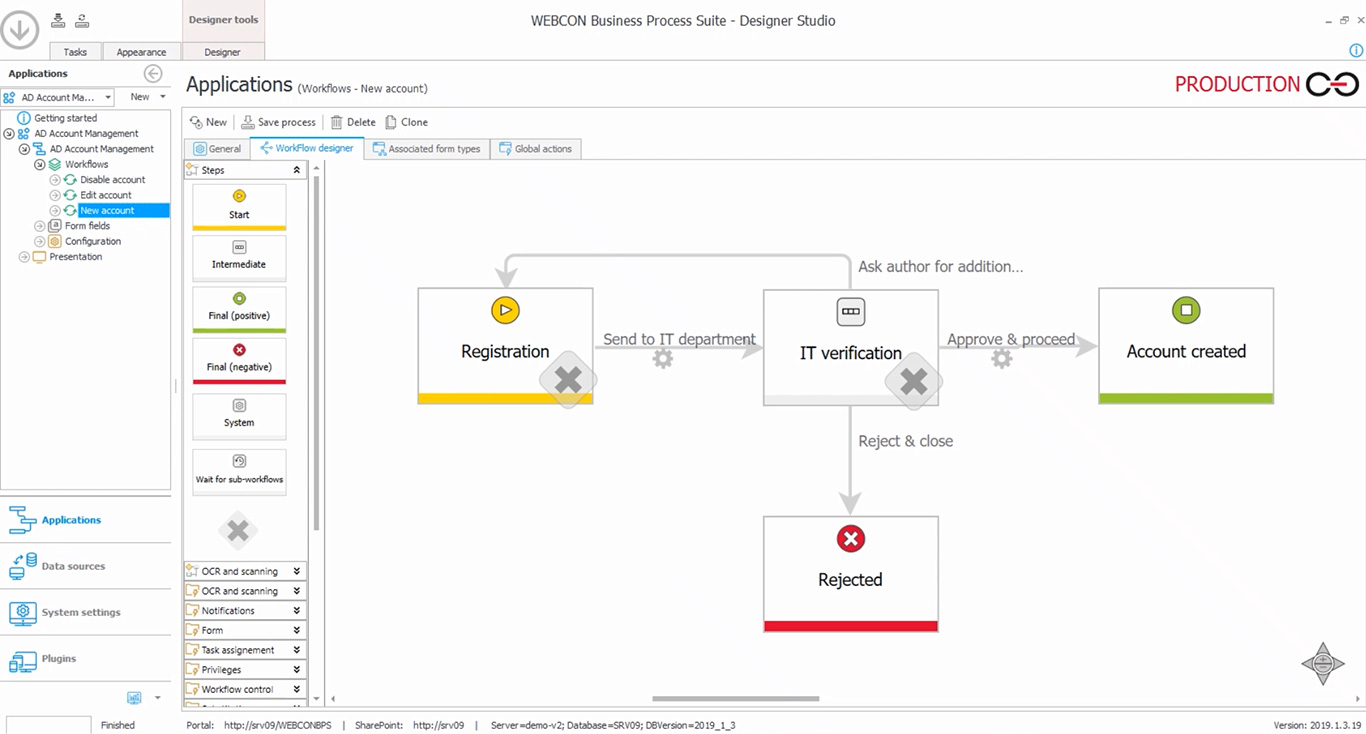Image resolution: width=1366 pixels, height=734 pixels.
Task: Click the horizontal scrollbar under the canvas
Action: pos(735,699)
